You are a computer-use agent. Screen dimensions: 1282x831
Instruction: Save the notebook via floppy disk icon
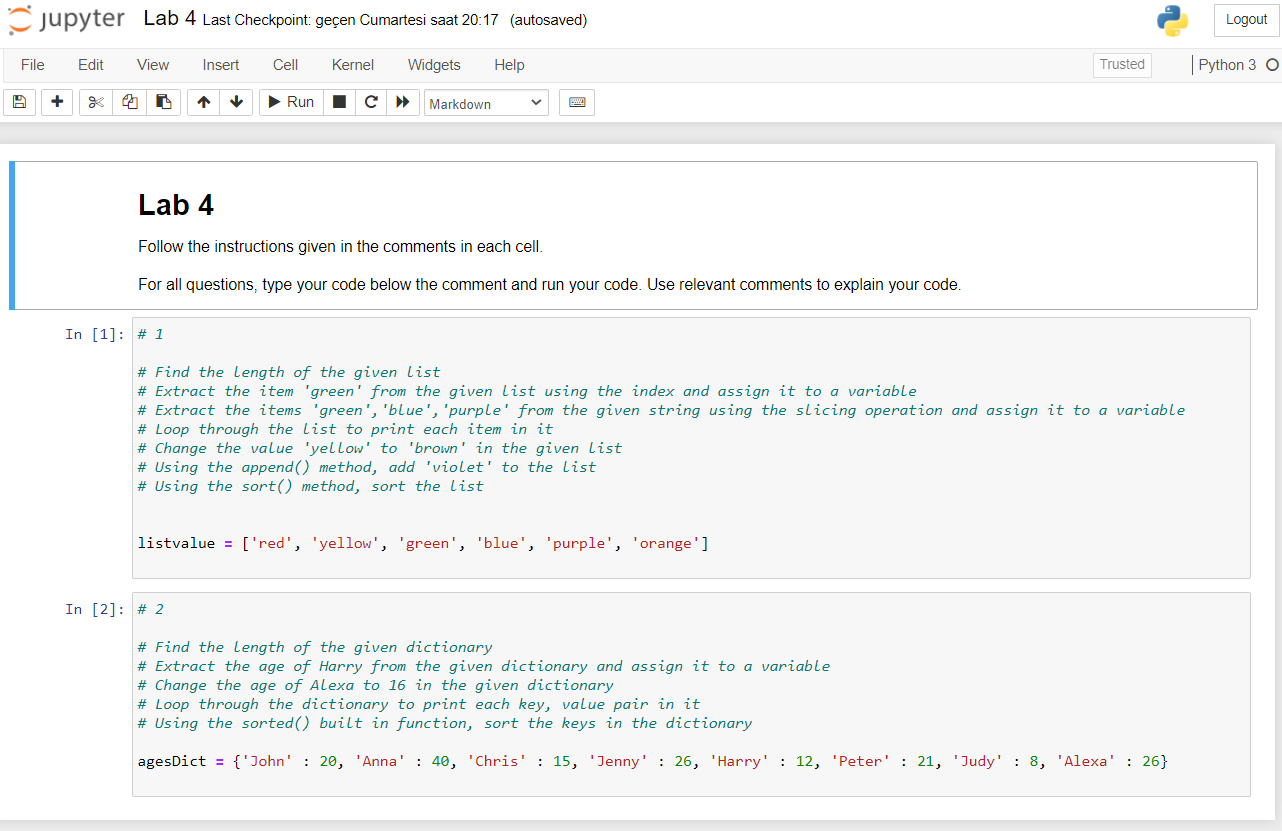(18, 101)
